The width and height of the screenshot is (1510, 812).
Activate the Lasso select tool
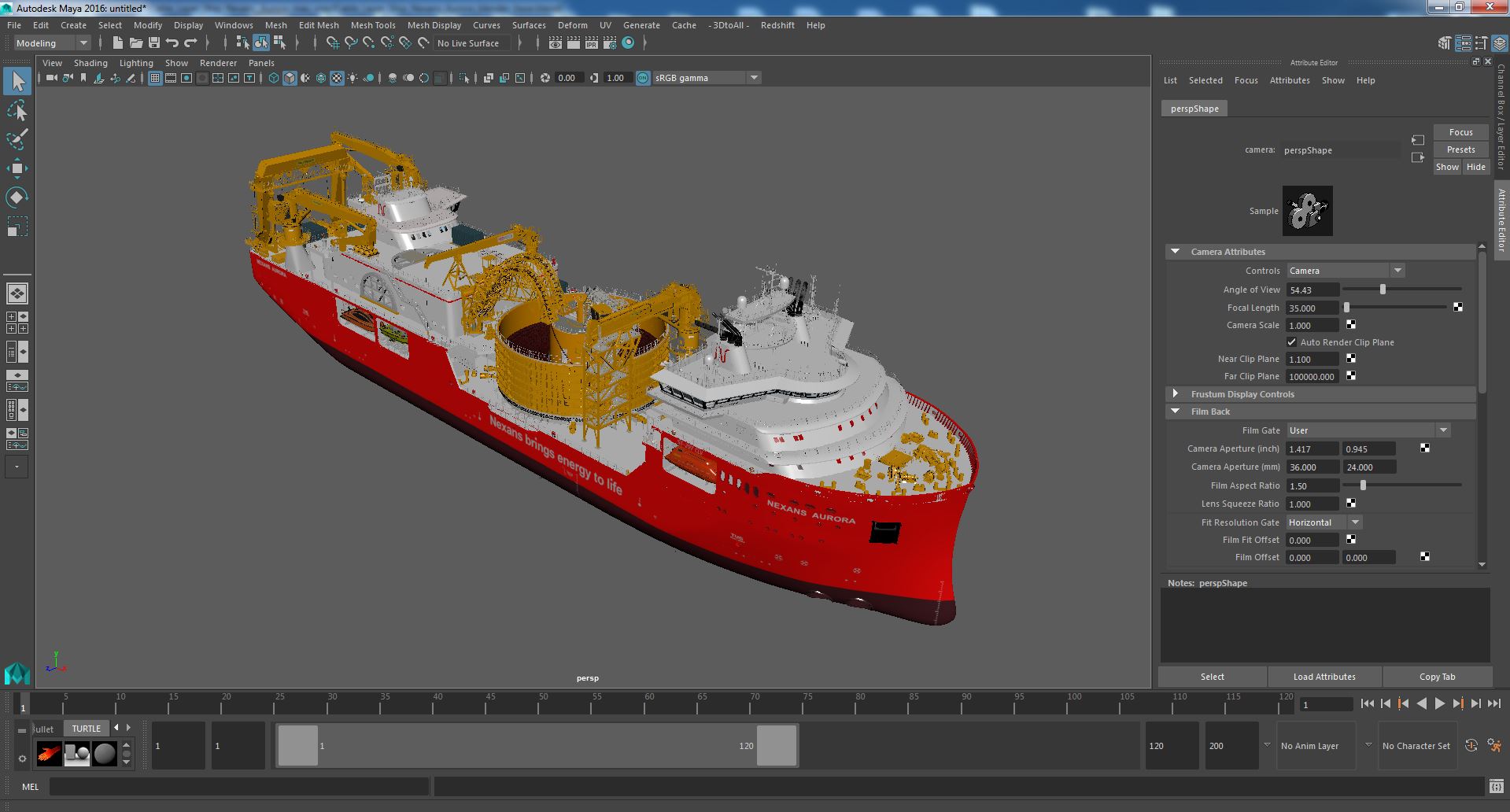coord(17,111)
